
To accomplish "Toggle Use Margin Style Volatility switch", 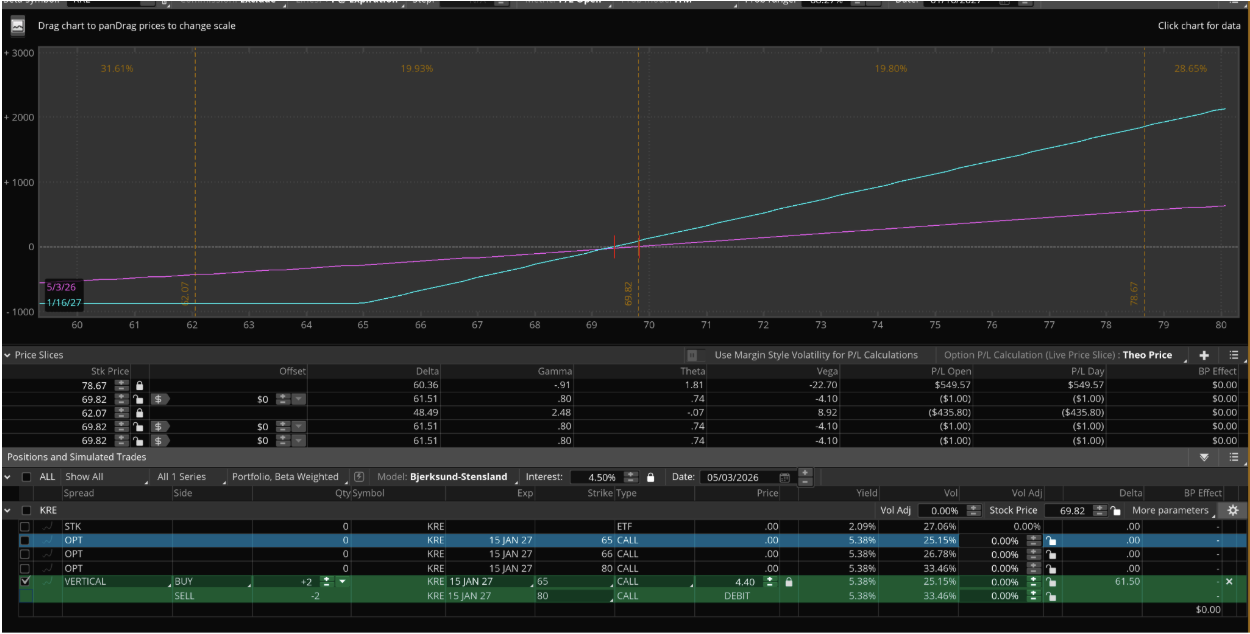I will (692, 355).
